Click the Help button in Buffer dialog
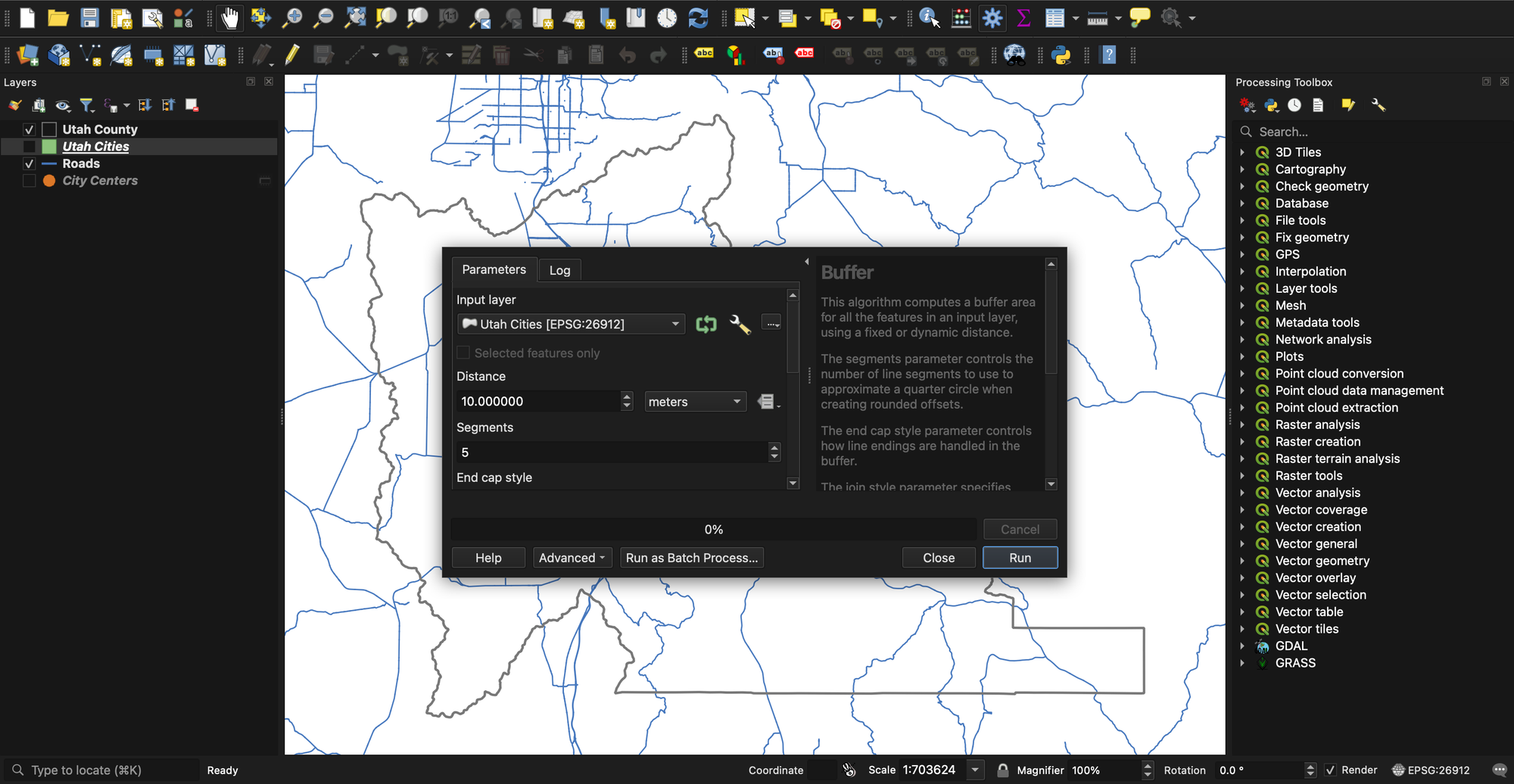 [x=488, y=558]
